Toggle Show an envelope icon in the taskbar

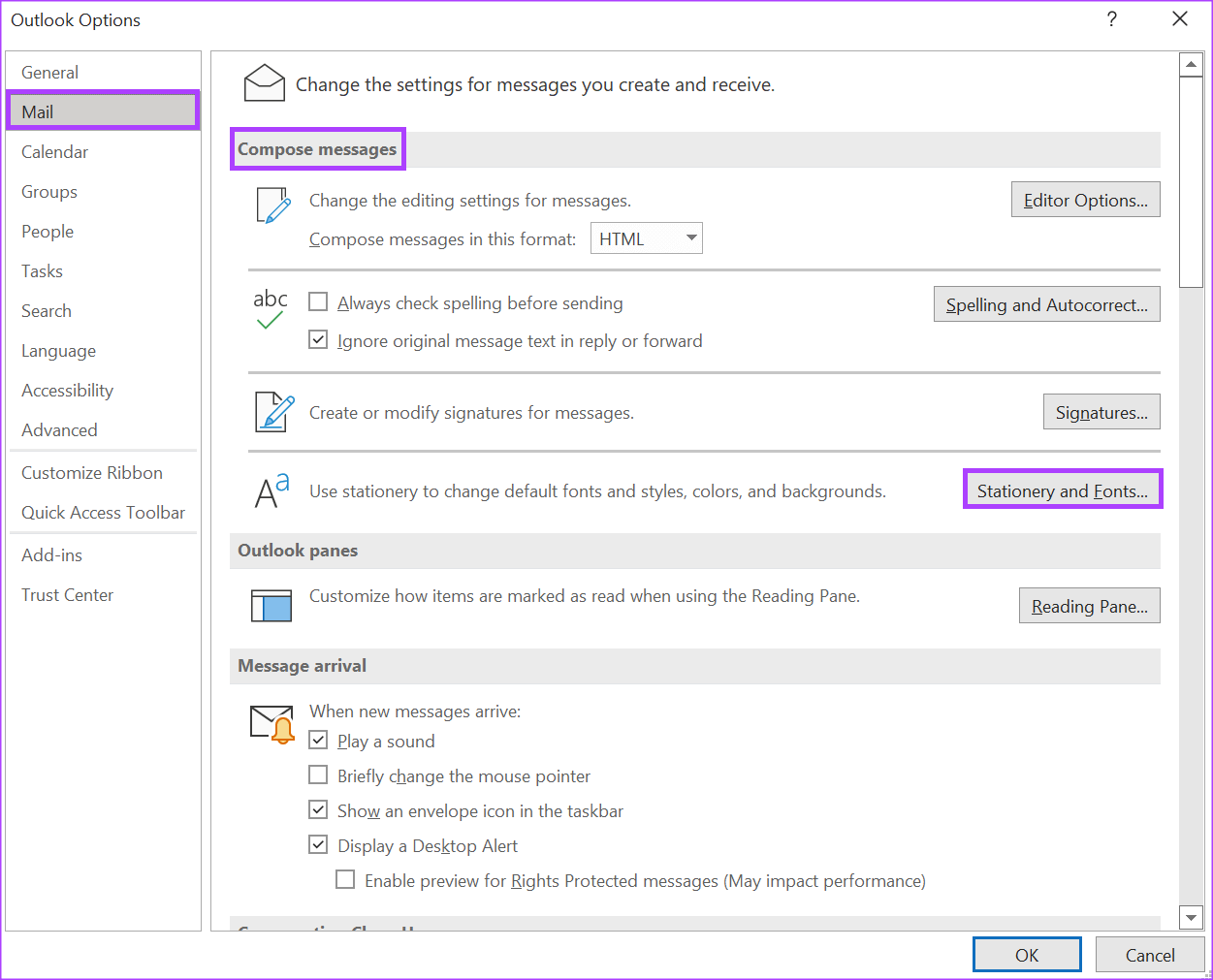[318, 810]
